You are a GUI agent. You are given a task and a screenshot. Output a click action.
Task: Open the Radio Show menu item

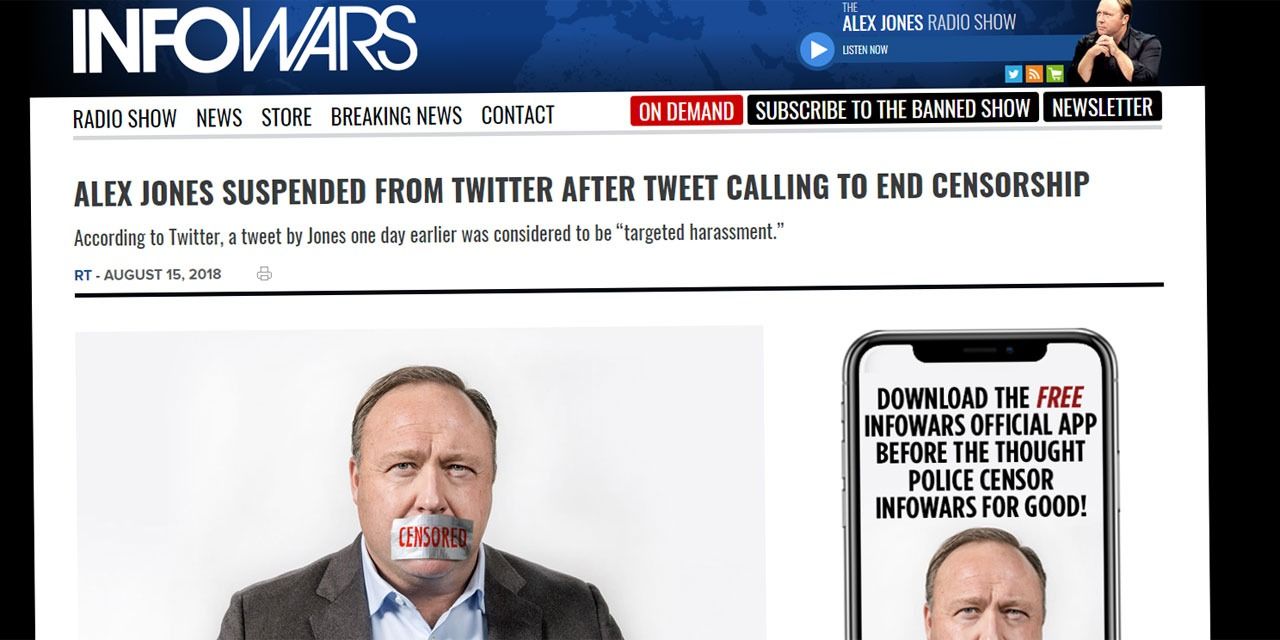[125, 118]
